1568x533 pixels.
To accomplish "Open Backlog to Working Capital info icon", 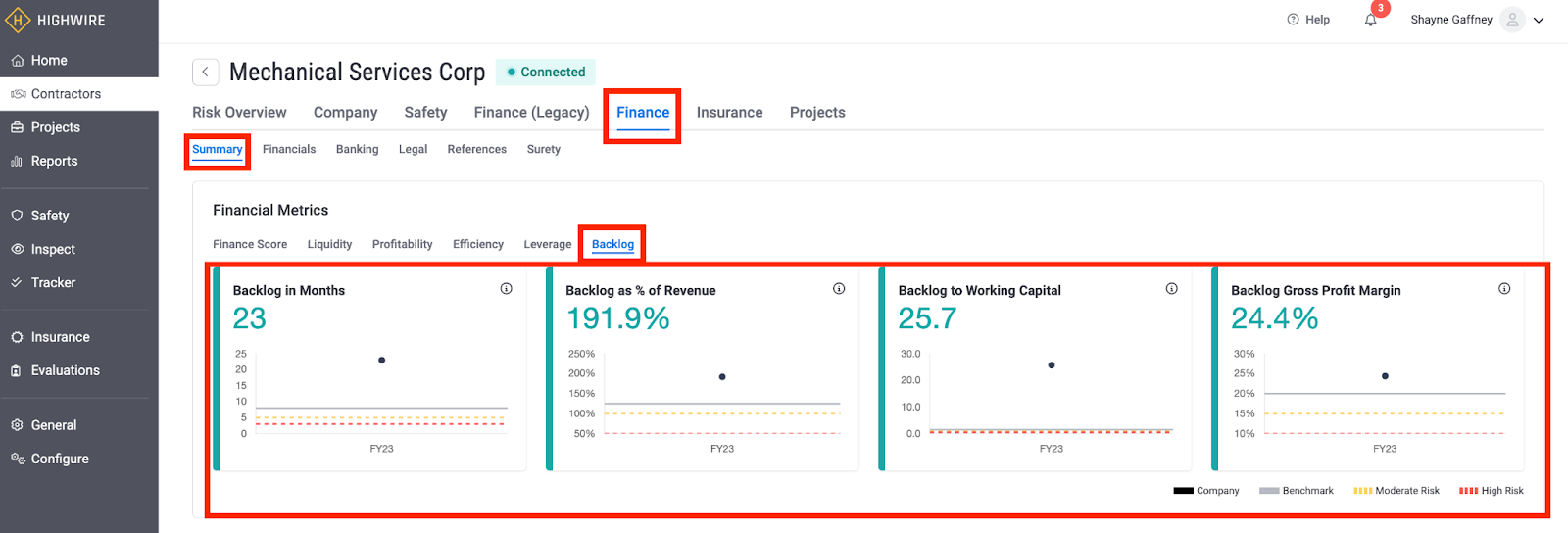I will (1171, 289).
